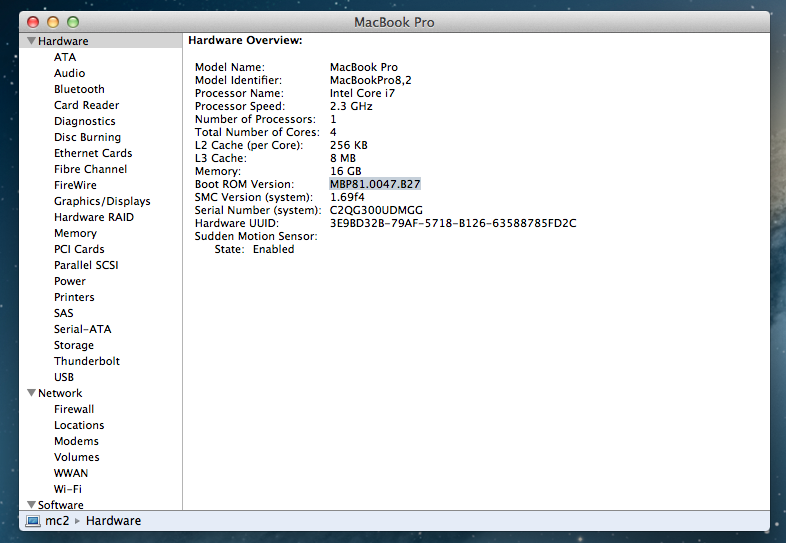This screenshot has width=786, height=543.
Task: Open Graphics/Displays section
Action: [102, 201]
